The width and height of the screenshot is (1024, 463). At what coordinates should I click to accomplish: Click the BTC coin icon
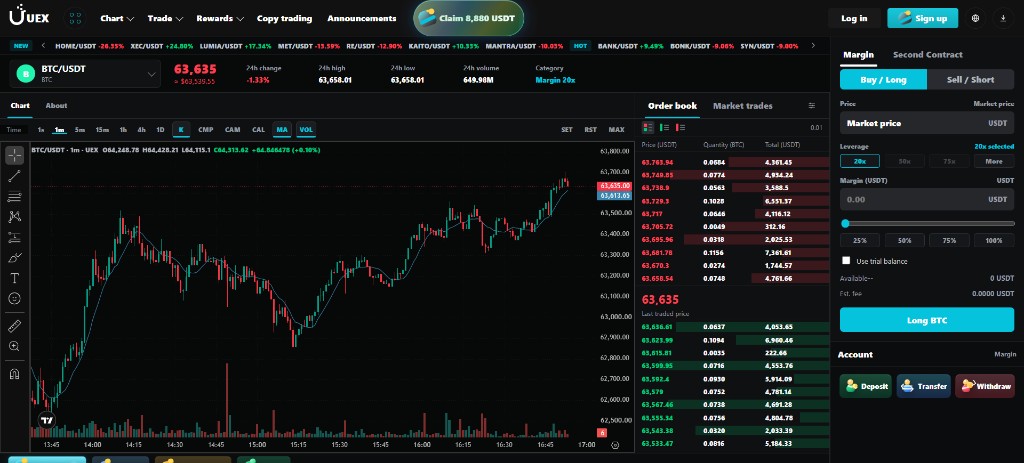click(x=26, y=74)
